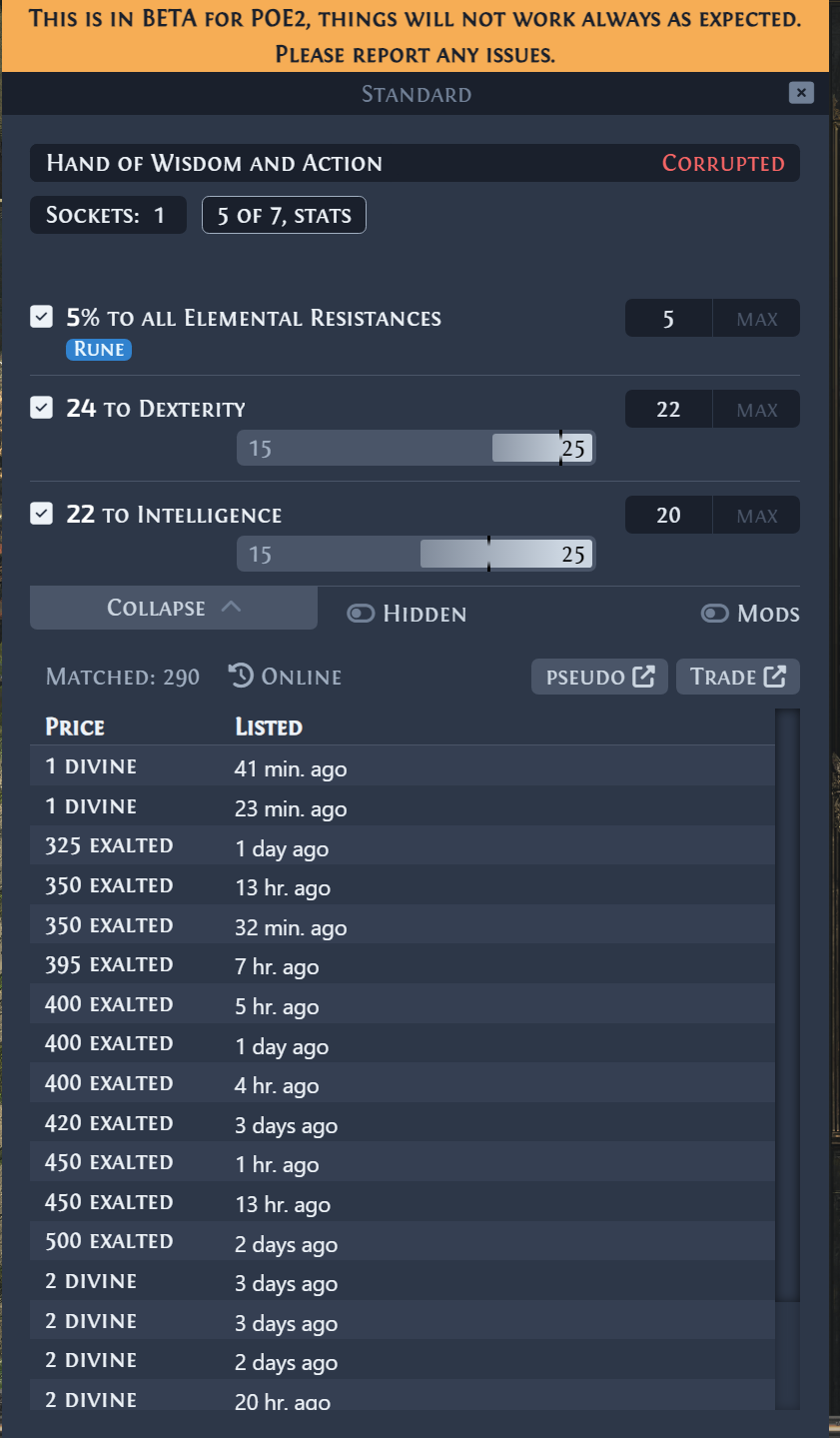
Task: Select 400 exalted listing from 5 hr. ago
Action: [x=403, y=1004]
